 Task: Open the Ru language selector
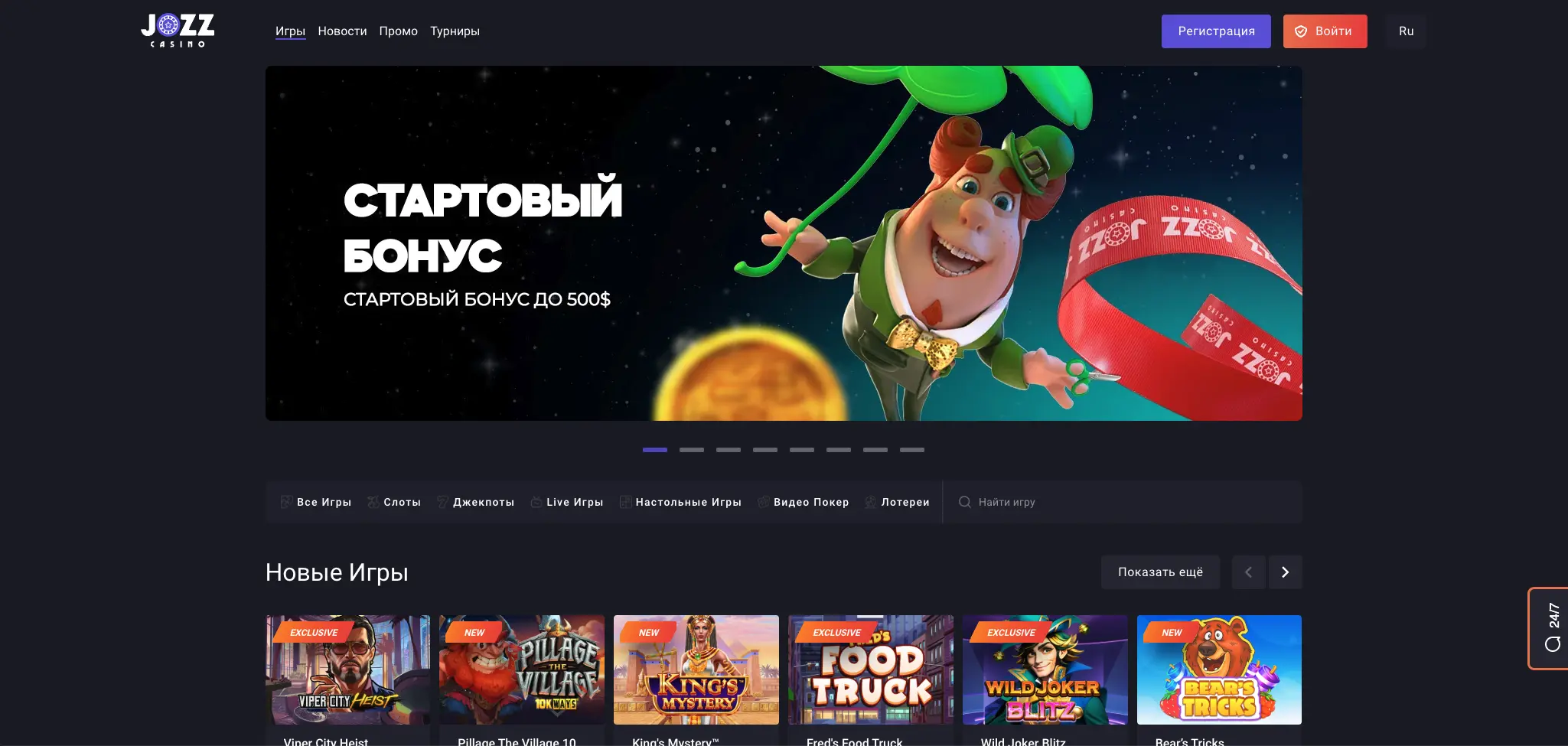tap(1407, 31)
